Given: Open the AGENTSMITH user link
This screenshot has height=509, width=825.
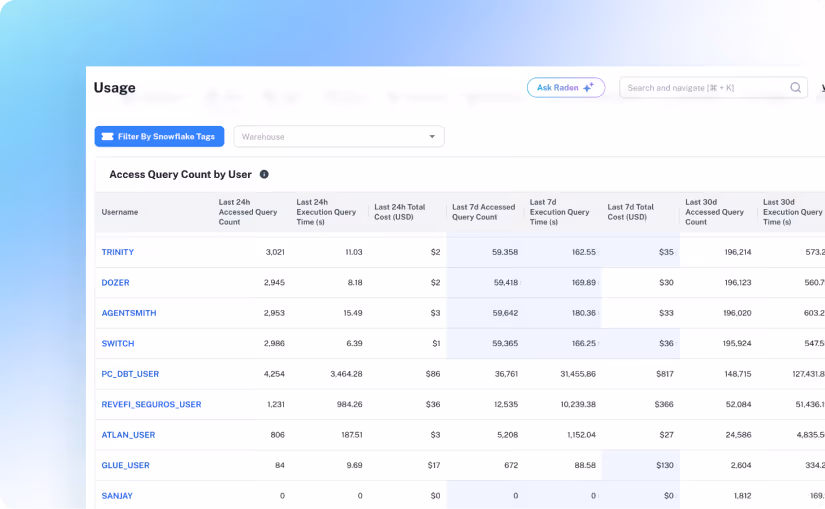Looking at the screenshot, I should [129, 313].
